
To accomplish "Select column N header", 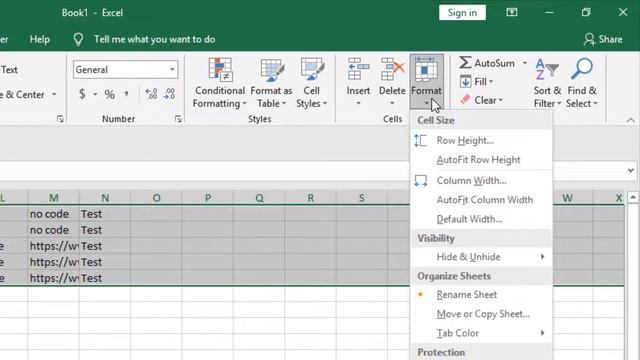I will click(105, 198).
